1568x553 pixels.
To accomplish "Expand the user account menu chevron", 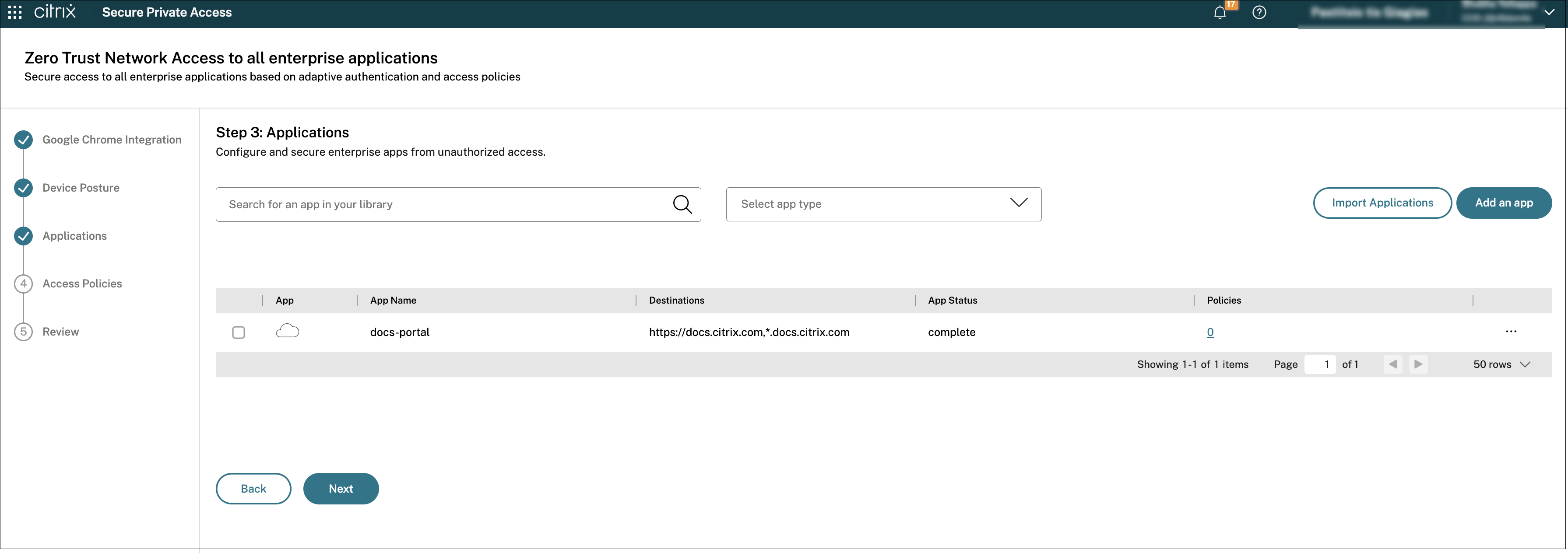I will coord(1549,12).
